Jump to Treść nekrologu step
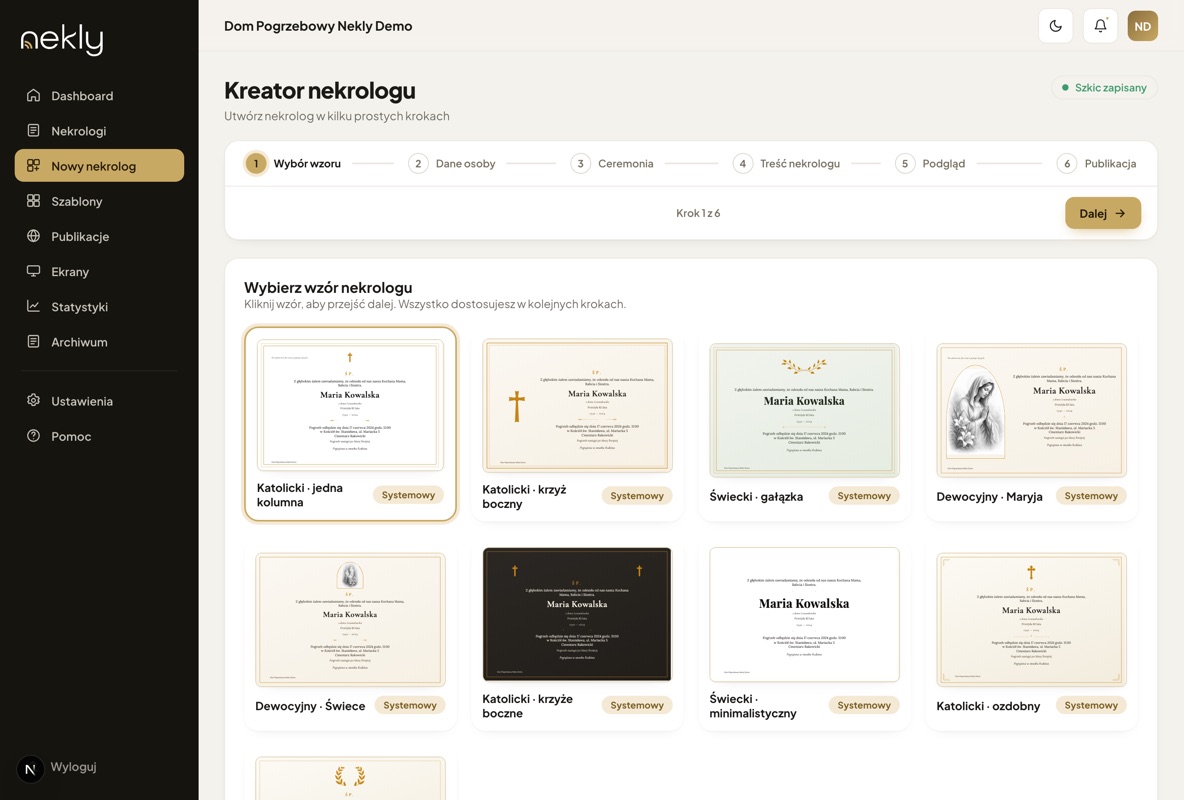The width and height of the screenshot is (1184, 800). pyautogui.click(x=800, y=163)
